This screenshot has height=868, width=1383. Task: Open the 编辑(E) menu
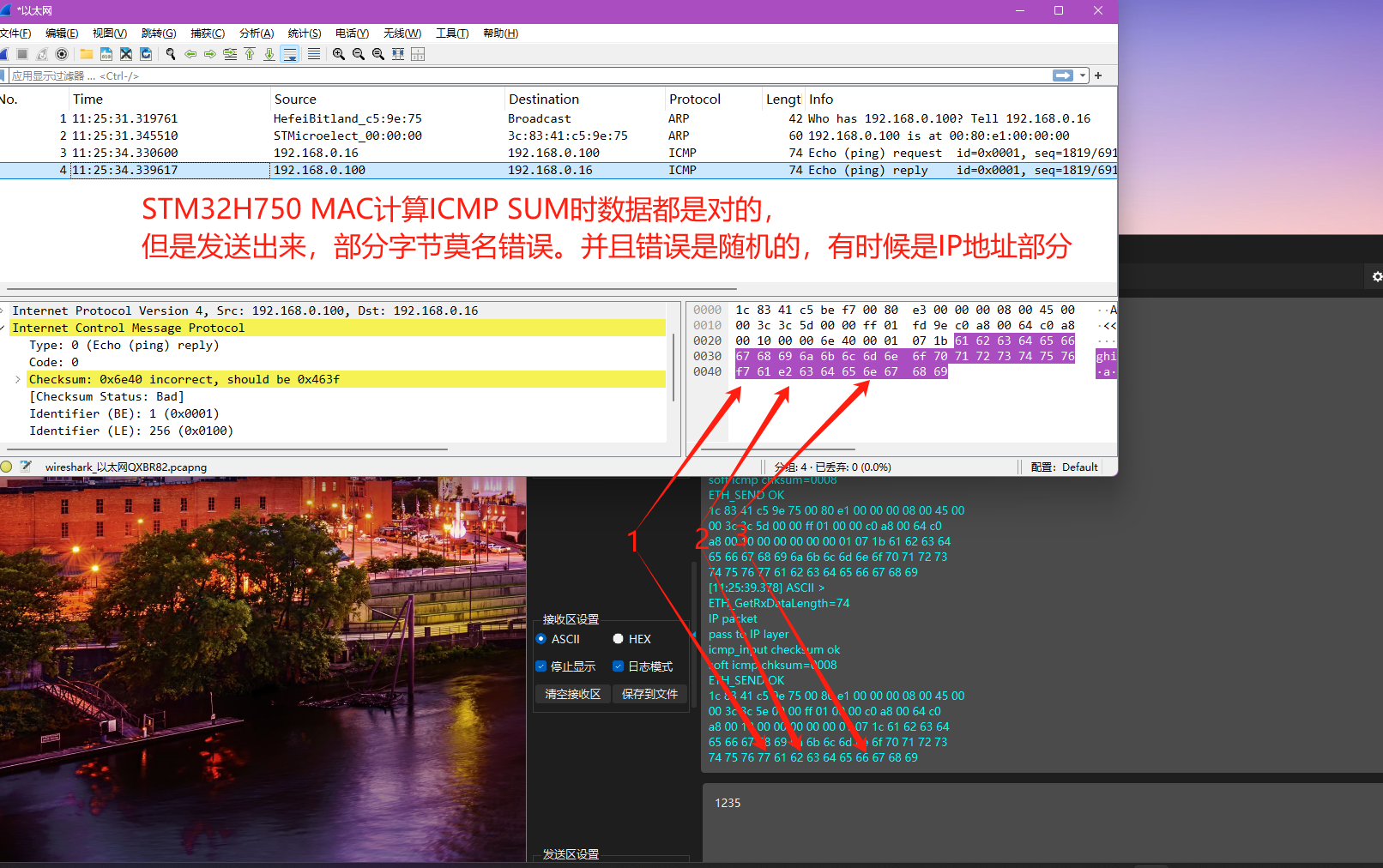pyautogui.click(x=62, y=33)
